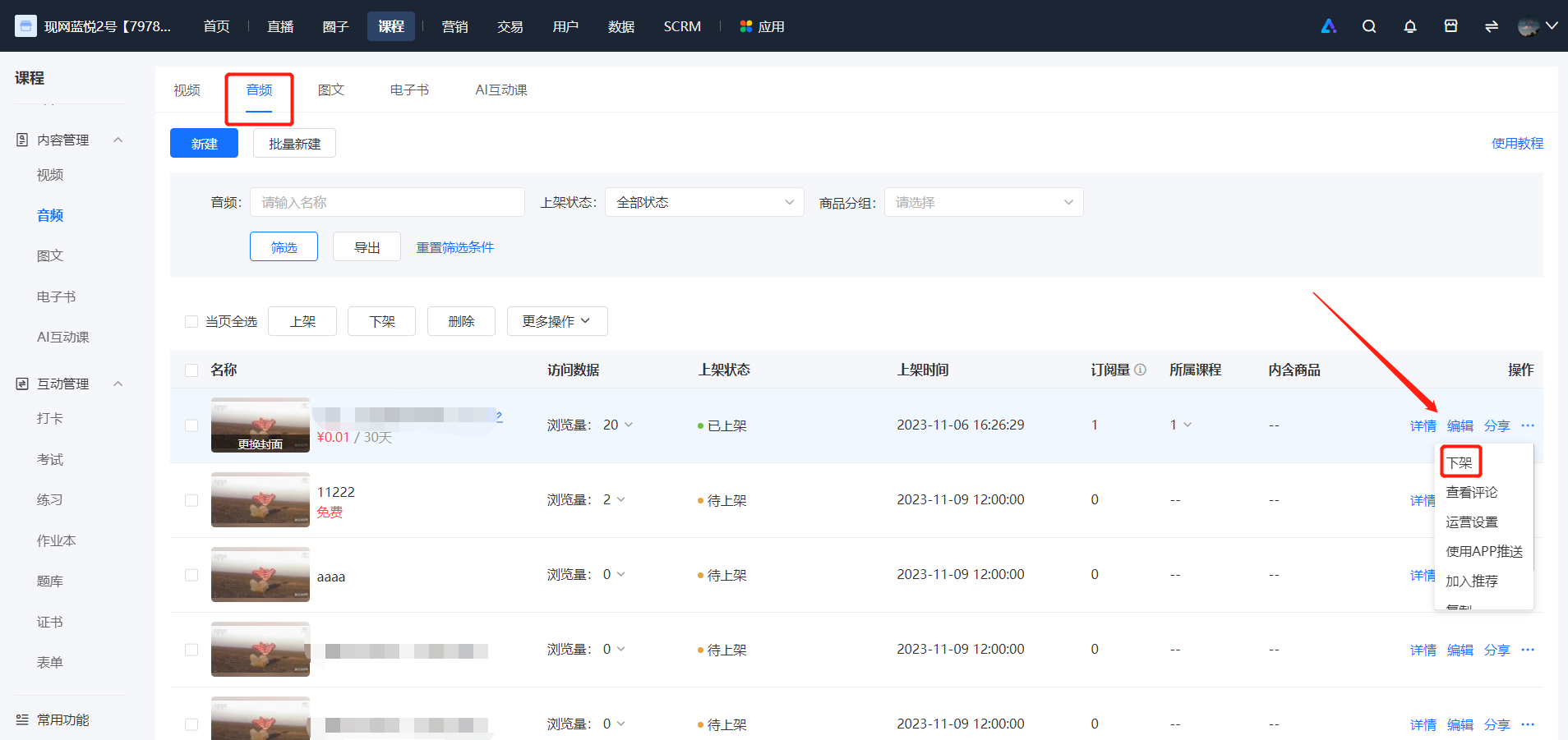This screenshot has height=740, width=1568.
Task: Click the 音频 name input field
Action: pyautogui.click(x=387, y=202)
